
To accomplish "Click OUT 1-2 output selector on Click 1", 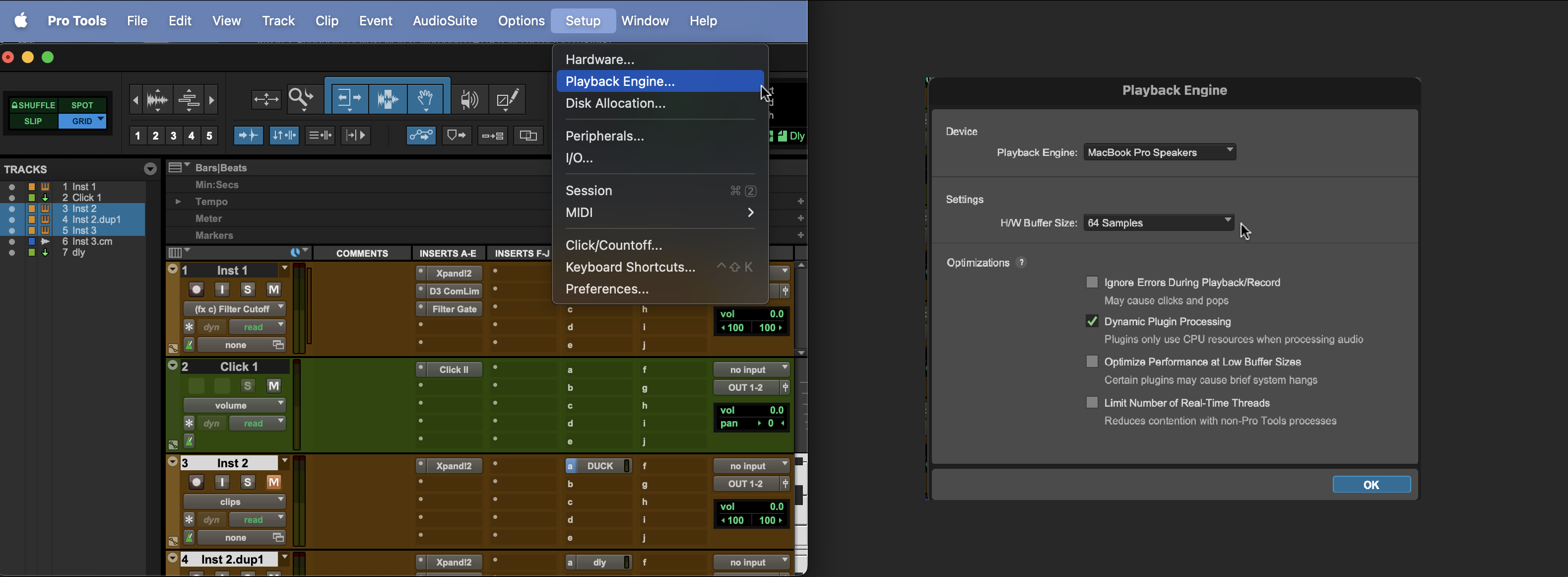I will coord(746,387).
